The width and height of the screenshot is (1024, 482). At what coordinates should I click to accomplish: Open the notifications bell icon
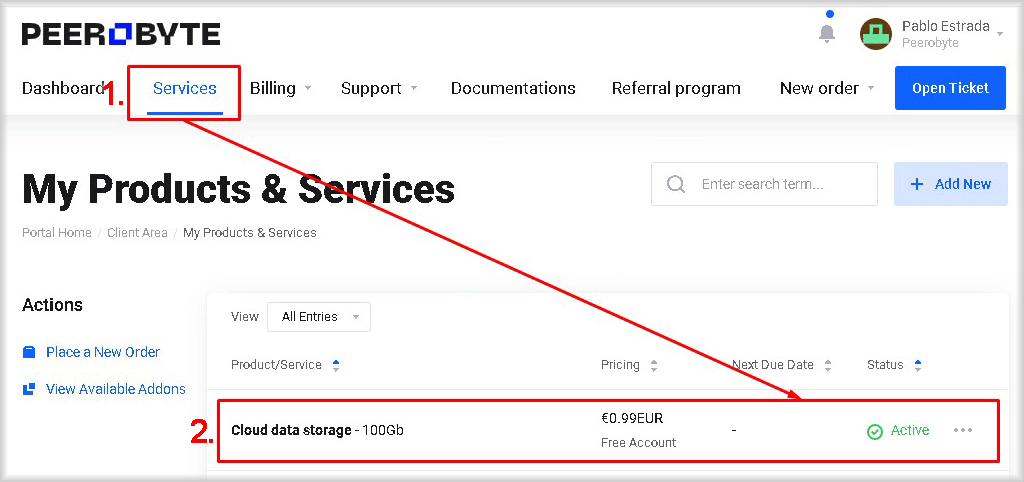(827, 33)
